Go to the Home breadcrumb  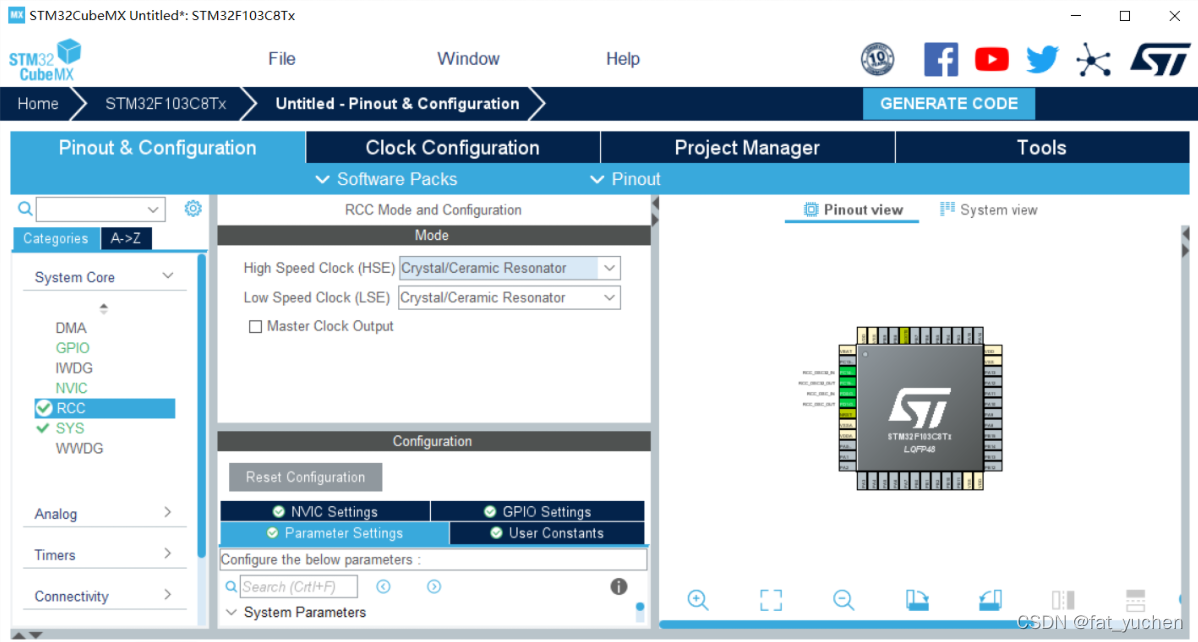[x=38, y=104]
